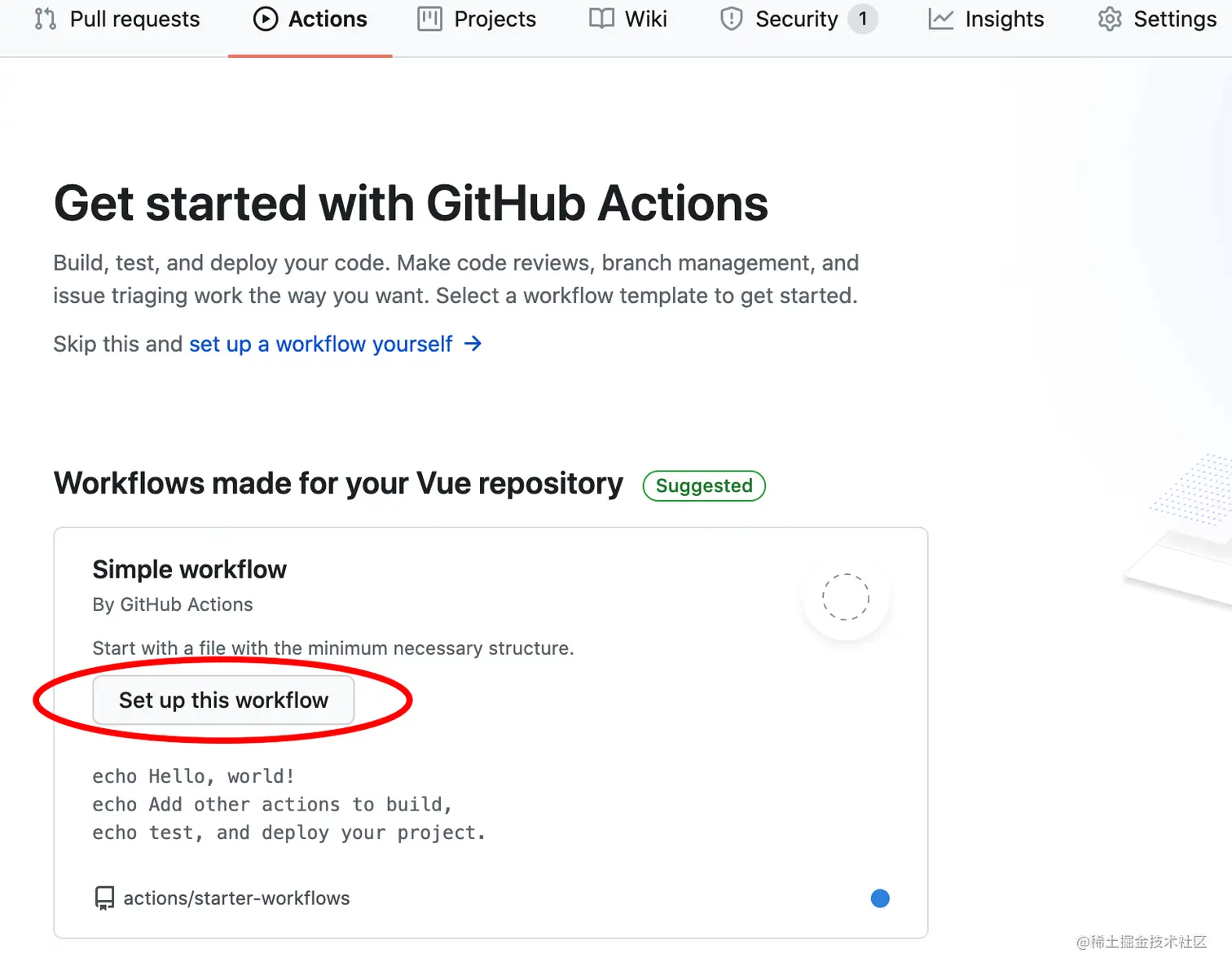
Task: Click the Security alert count badge
Action: point(862,19)
